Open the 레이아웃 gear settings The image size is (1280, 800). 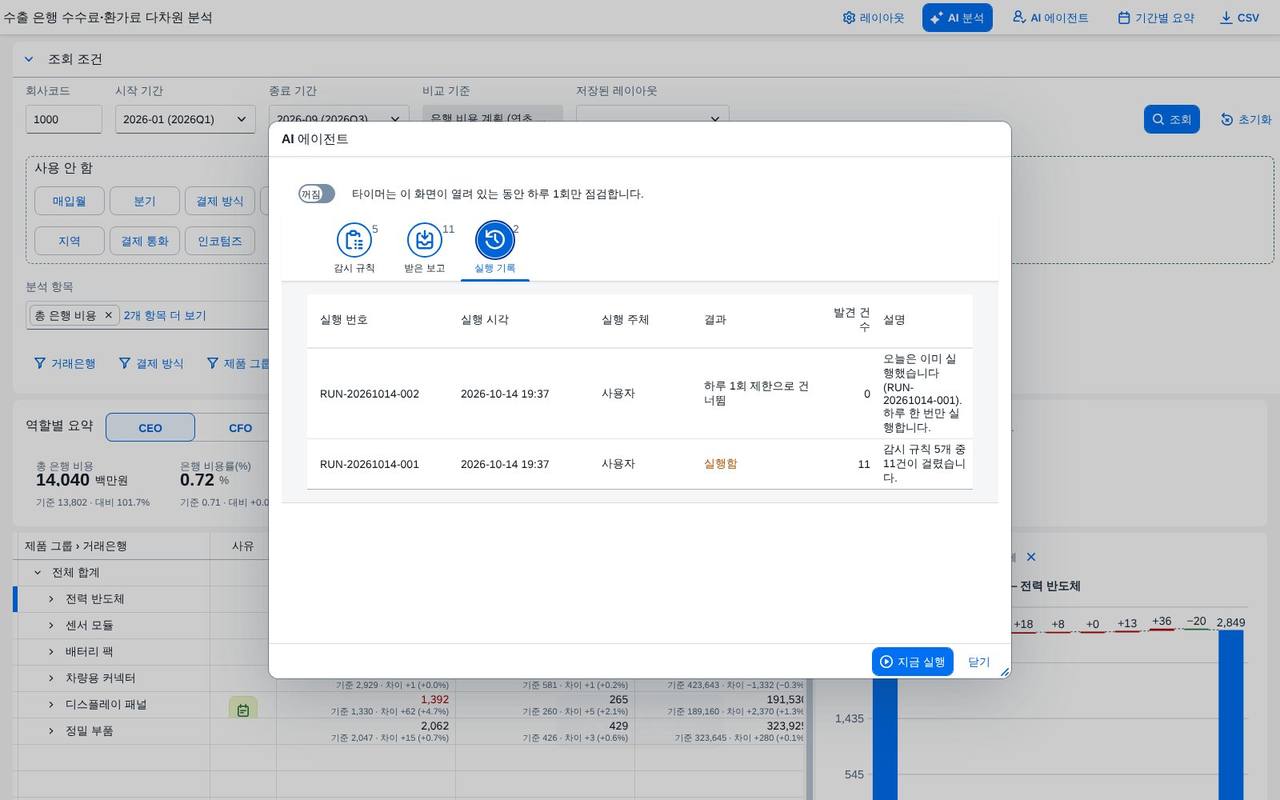click(873, 18)
